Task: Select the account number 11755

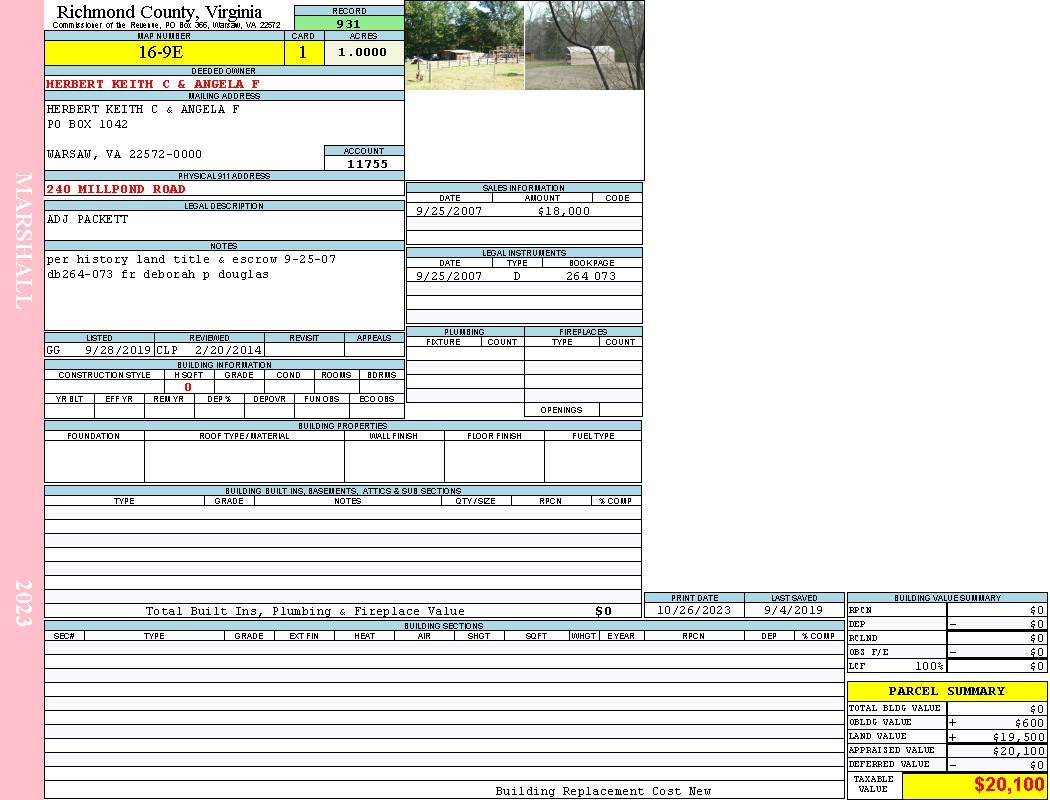Action: point(367,164)
